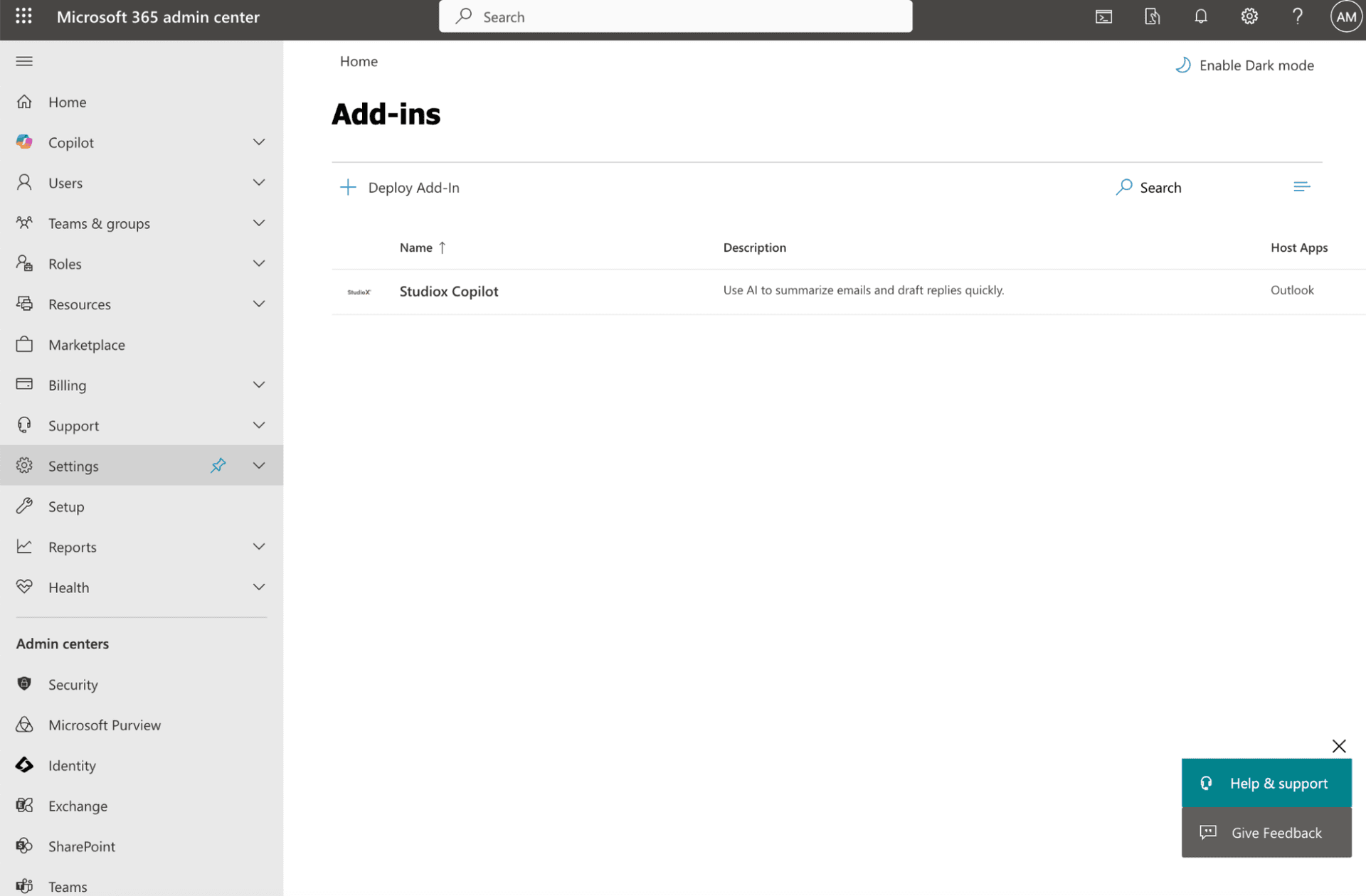Viewport: 1366px width, 896px height.
Task: Expand the Copilot navigation section
Action: coord(259,142)
